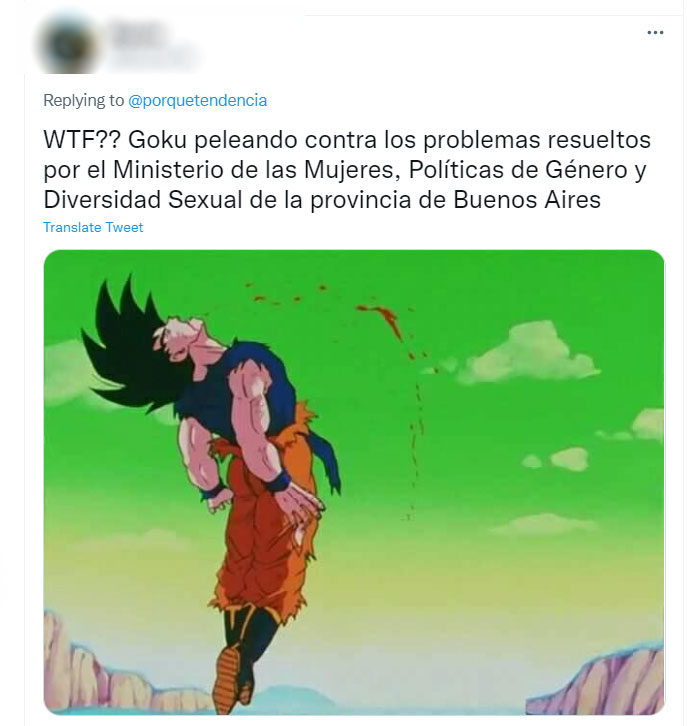The image size is (687, 726).
Task: Click the words 'Buenos Aires' in tweet
Action: pyautogui.click(x=526, y=200)
